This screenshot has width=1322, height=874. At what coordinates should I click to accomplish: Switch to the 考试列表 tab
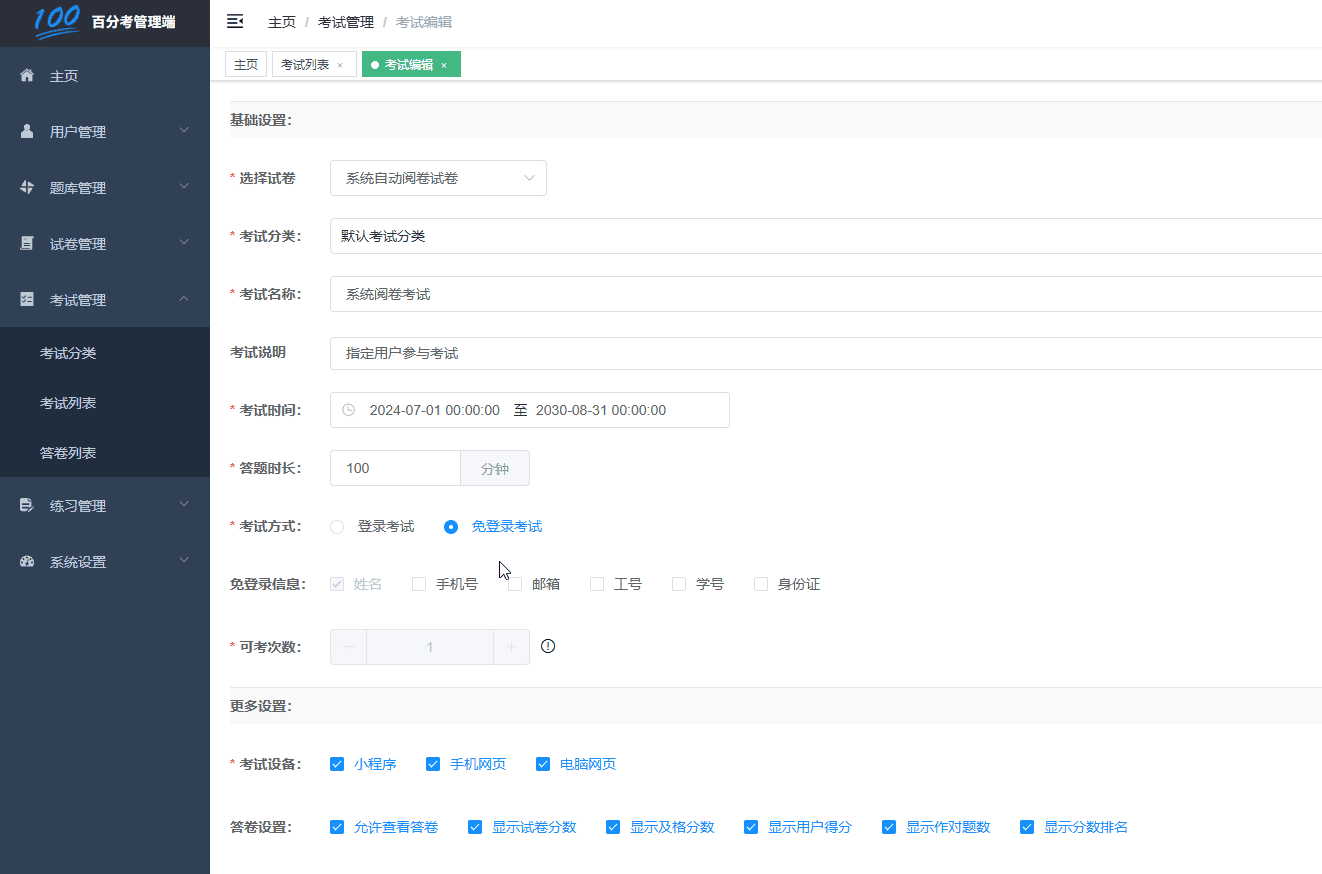tap(306, 62)
